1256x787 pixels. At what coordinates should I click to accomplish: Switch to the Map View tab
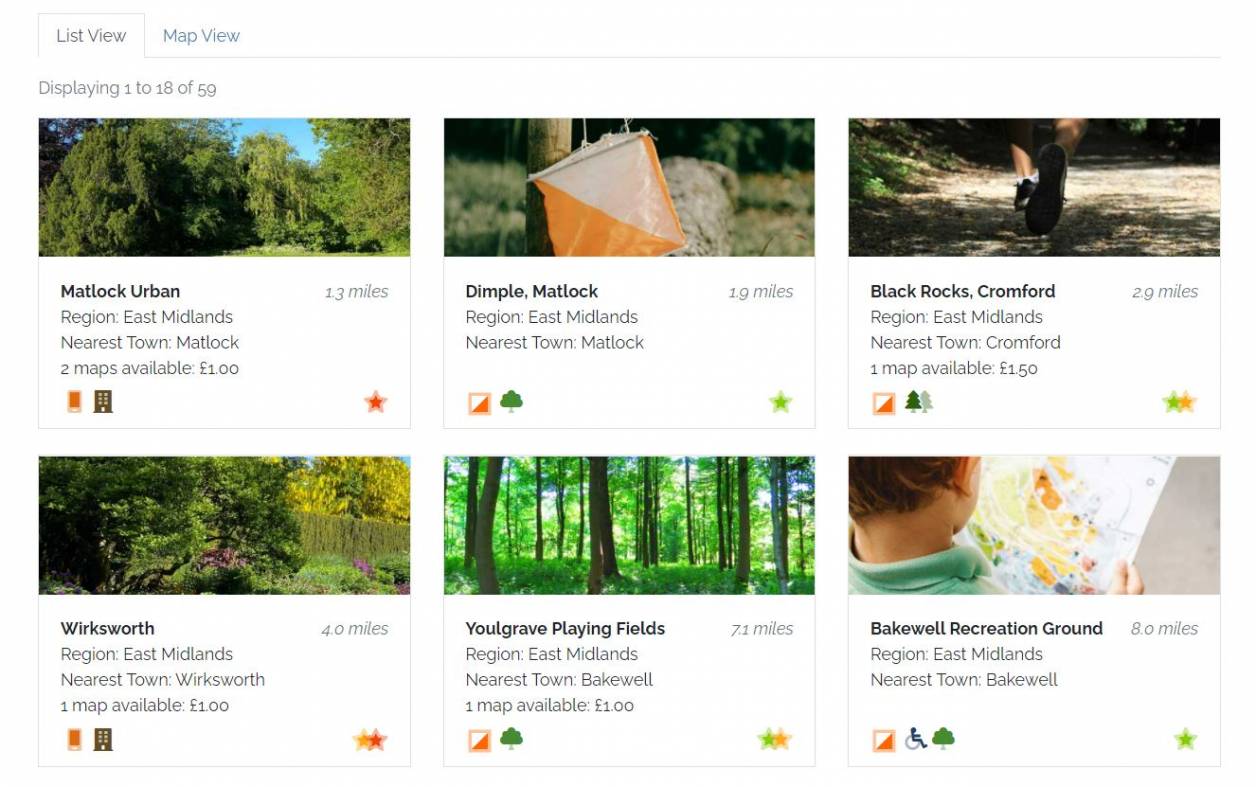tap(201, 36)
